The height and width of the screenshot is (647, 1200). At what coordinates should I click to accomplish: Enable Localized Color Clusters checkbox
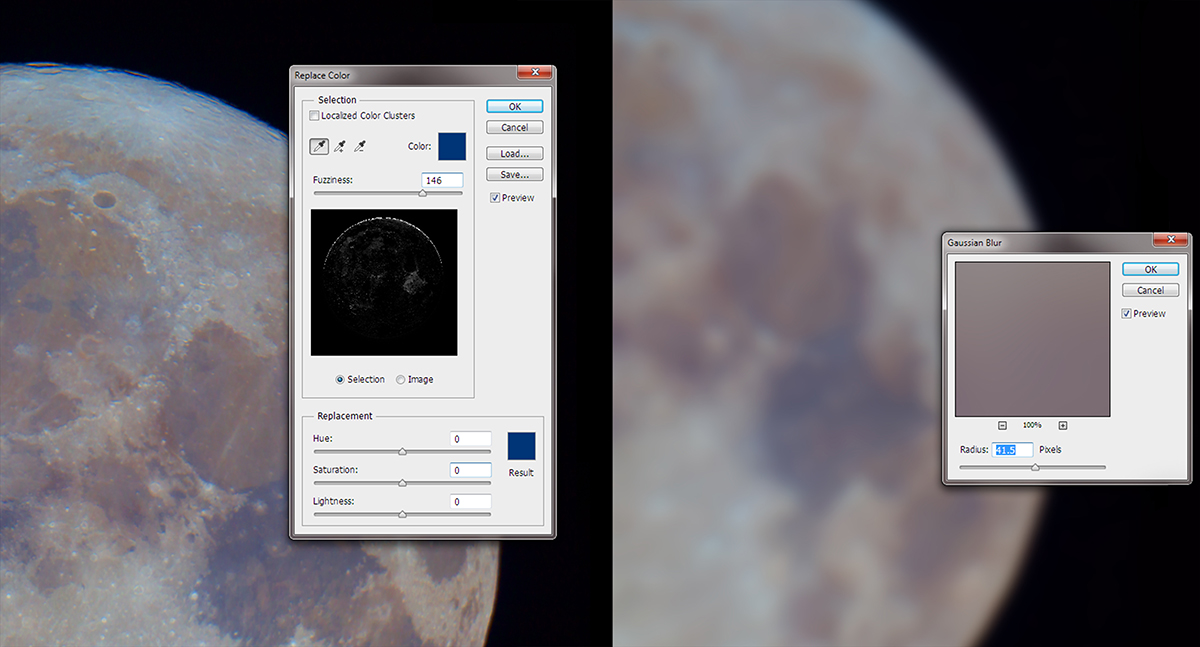click(315, 116)
